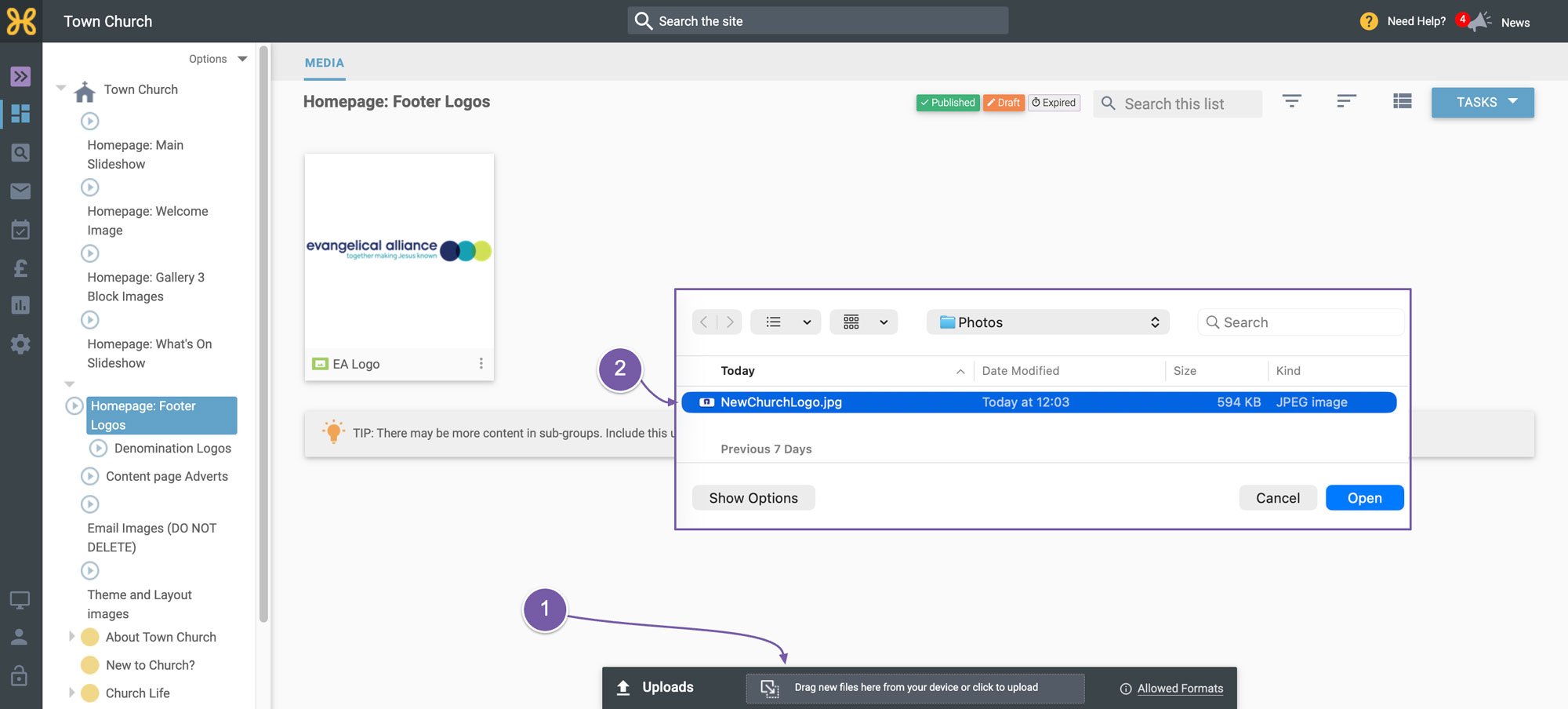This screenshot has width=1568, height=709.
Task: Open grid grouping dropdown in dialog
Action: coord(864,322)
